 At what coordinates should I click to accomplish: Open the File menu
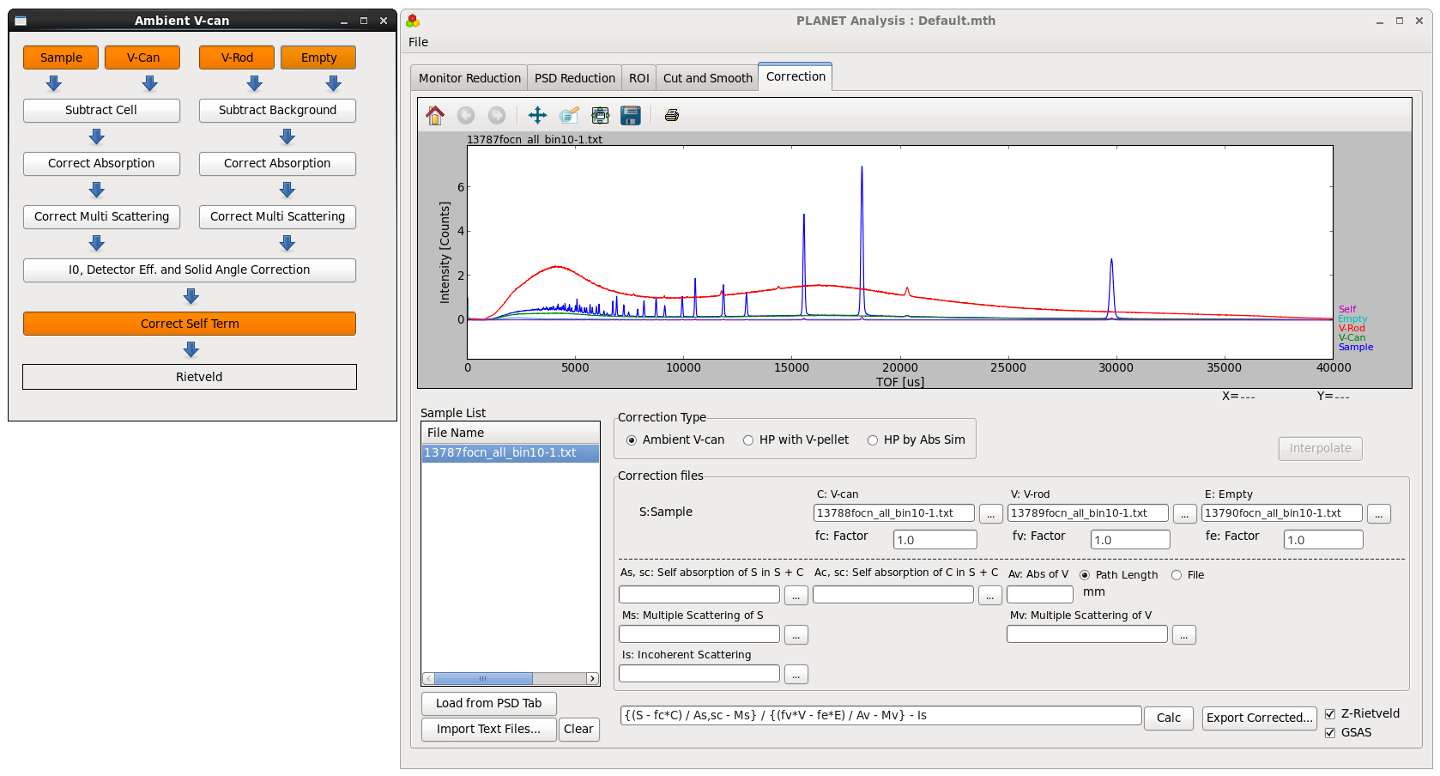pyautogui.click(x=418, y=42)
